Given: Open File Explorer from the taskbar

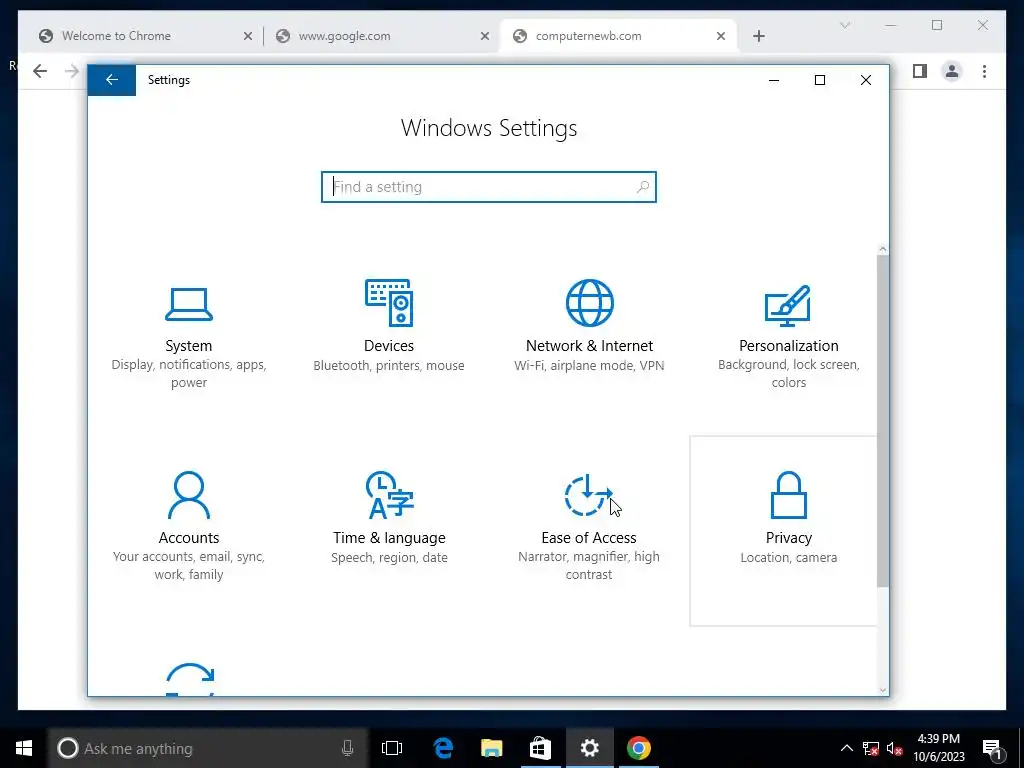Looking at the screenshot, I should click(x=491, y=748).
